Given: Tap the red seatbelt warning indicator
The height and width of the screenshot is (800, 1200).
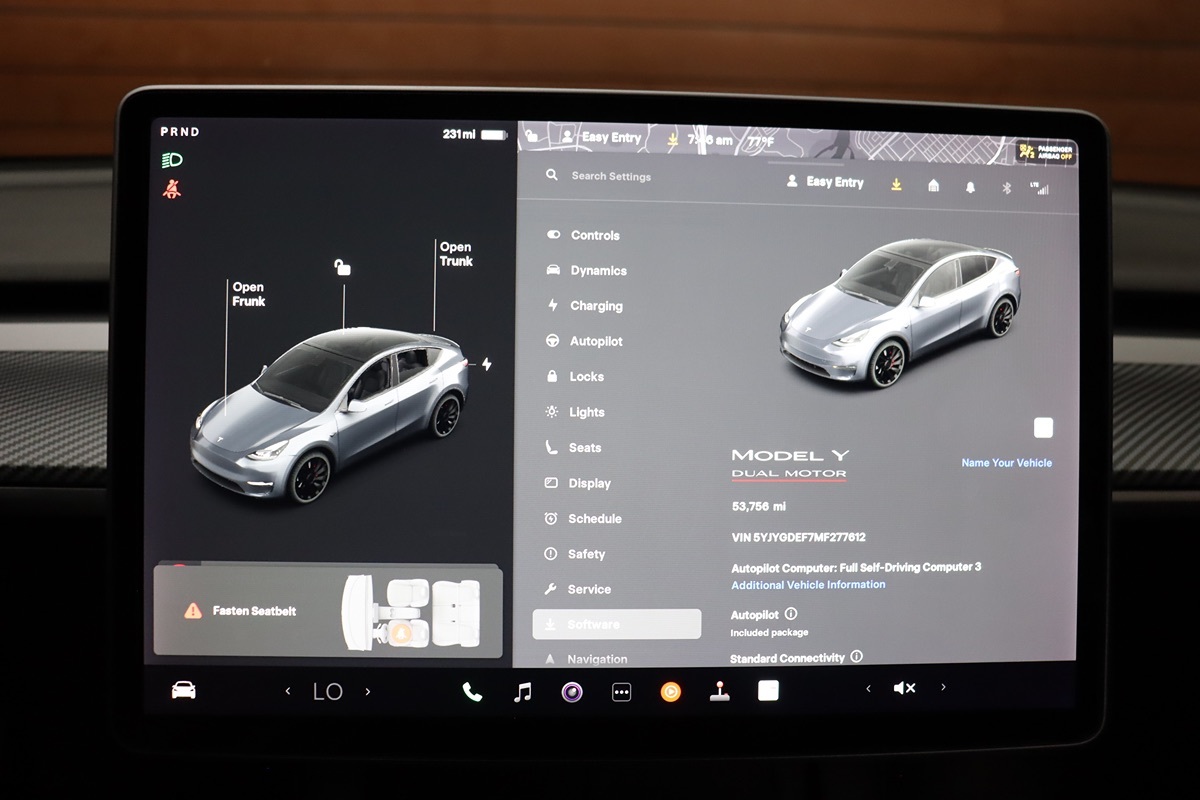Looking at the screenshot, I should click(x=172, y=189).
